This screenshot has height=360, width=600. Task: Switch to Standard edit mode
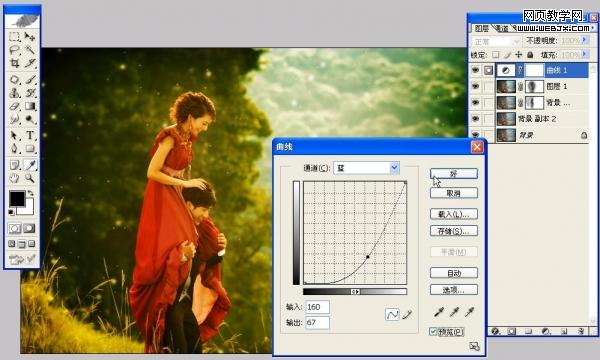tap(15, 228)
